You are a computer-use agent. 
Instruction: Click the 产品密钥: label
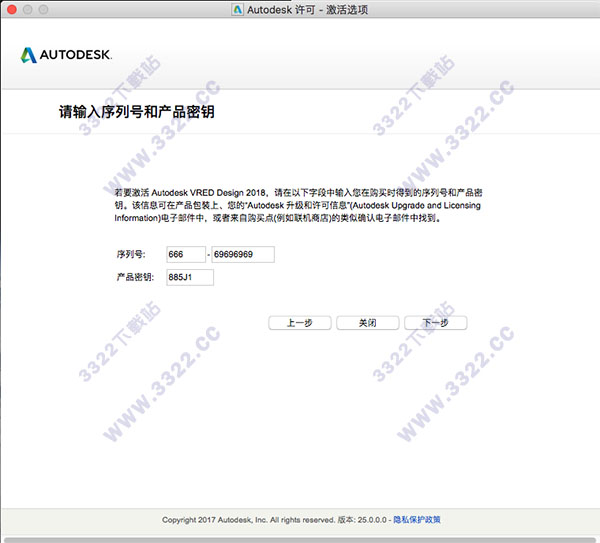(135, 277)
